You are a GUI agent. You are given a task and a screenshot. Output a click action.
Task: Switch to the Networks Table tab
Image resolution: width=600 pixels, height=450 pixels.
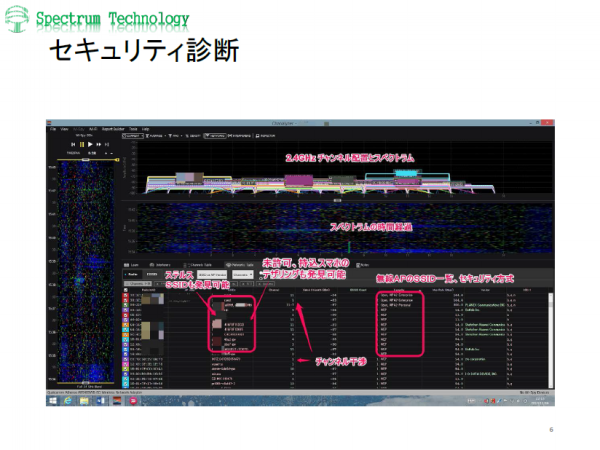click(240, 265)
